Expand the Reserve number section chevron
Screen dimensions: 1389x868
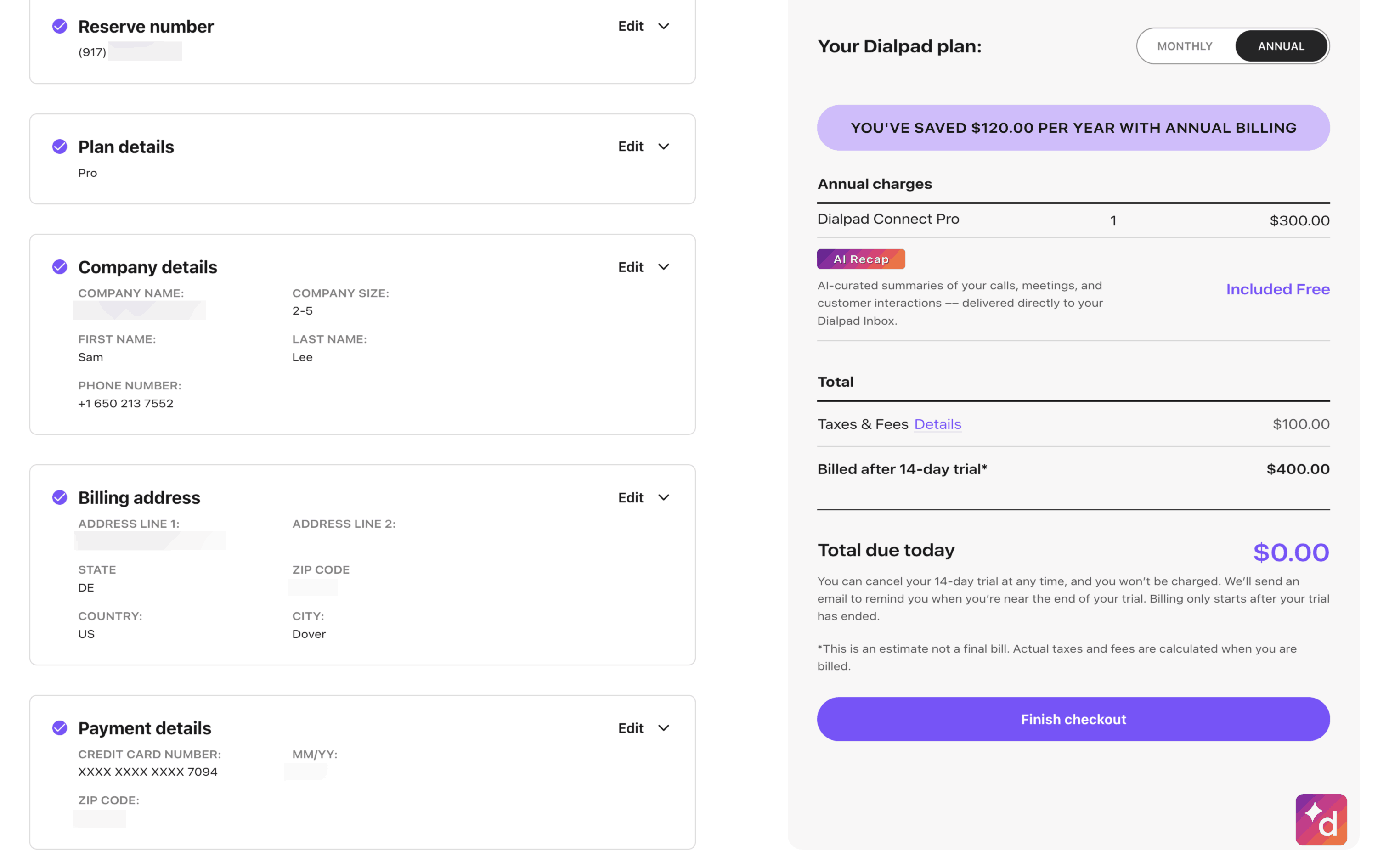point(664,27)
